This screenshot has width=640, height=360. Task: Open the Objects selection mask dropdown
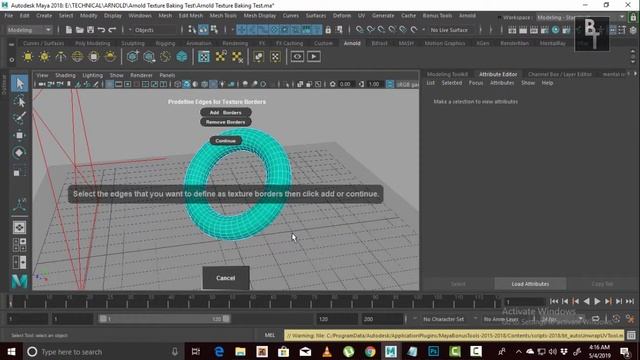pos(153,30)
